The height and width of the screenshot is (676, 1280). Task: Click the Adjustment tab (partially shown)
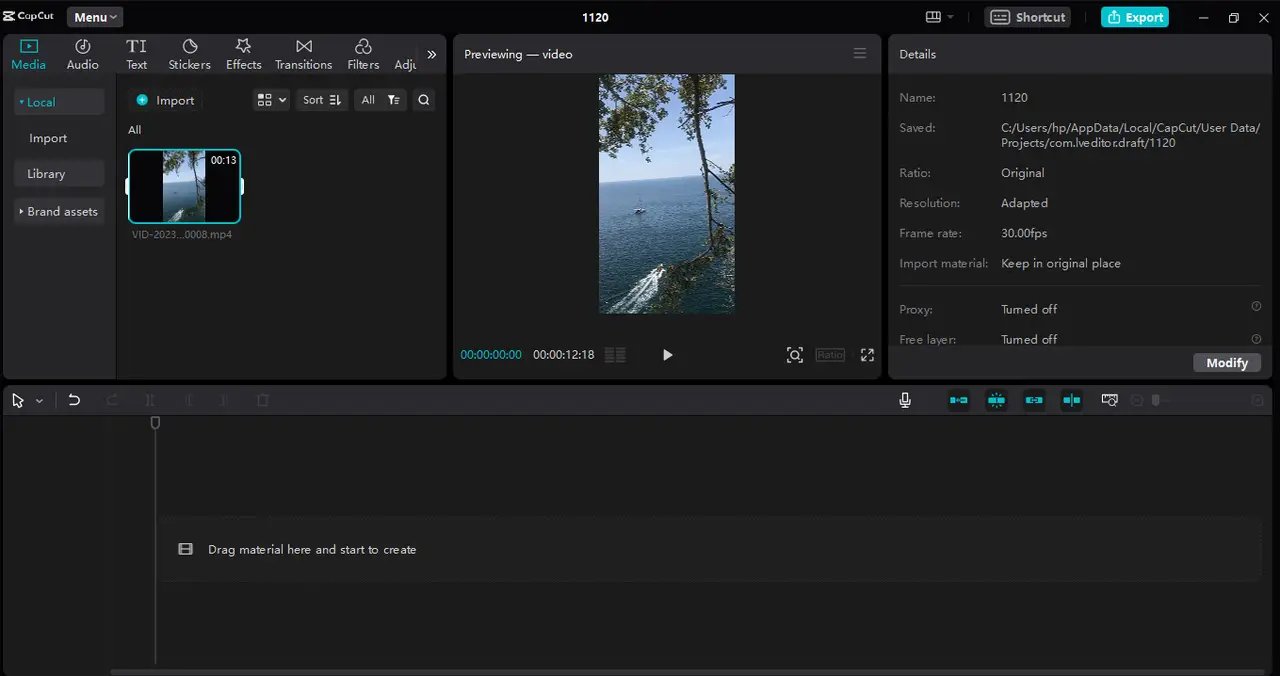pos(405,54)
